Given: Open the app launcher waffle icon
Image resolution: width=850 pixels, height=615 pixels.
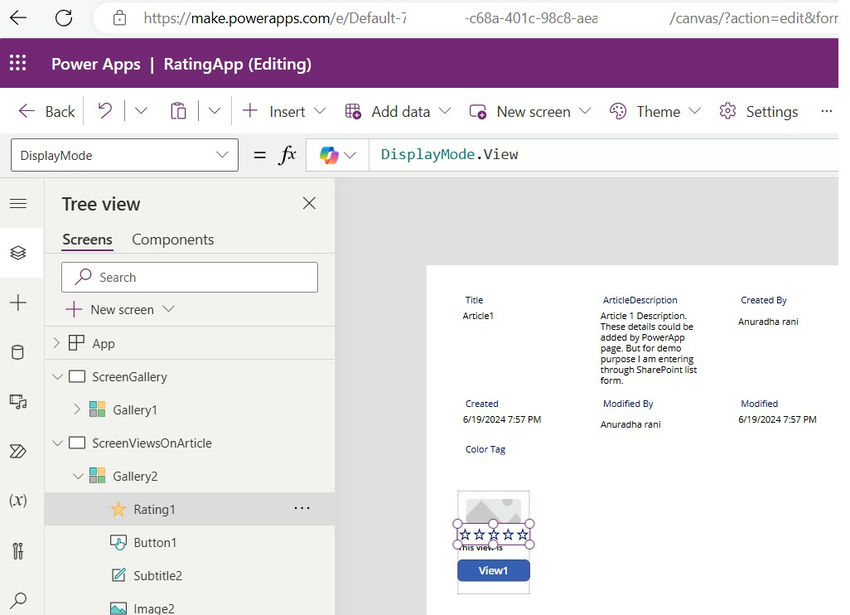Looking at the screenshot, I should (18, 64).
